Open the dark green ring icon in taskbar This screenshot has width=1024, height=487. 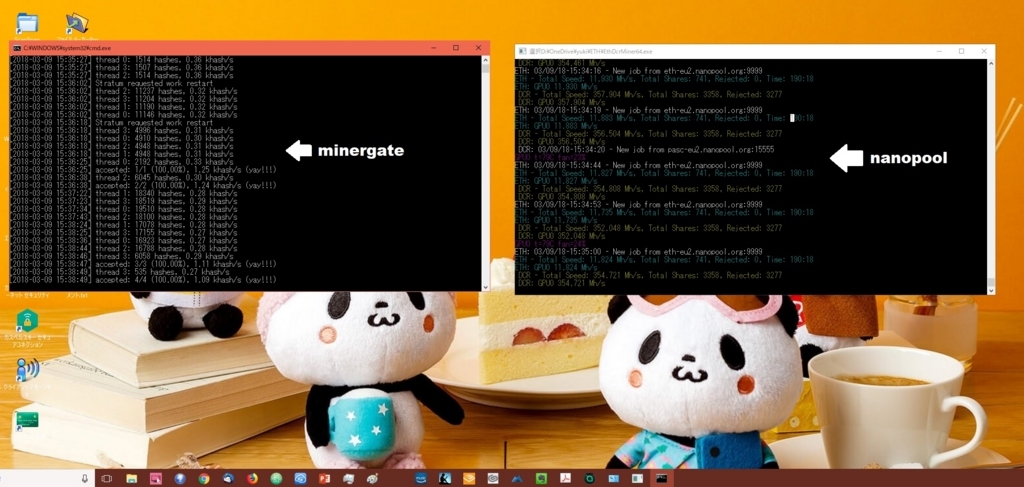coord(590,479)
